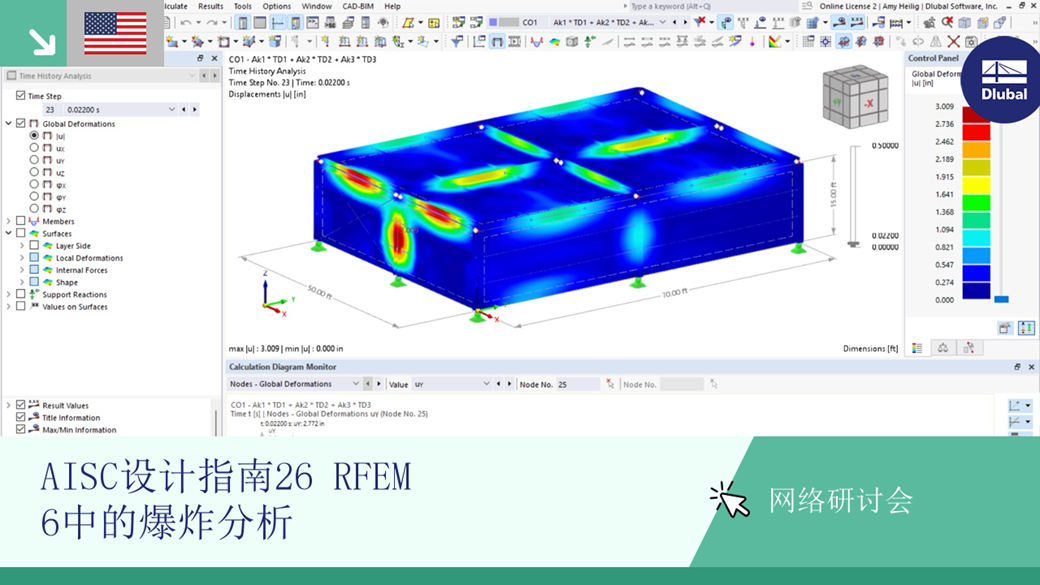Click the redo arrow in toolbar
Image resolution: width=1040 pixels, height=585 pixels.
212,23
